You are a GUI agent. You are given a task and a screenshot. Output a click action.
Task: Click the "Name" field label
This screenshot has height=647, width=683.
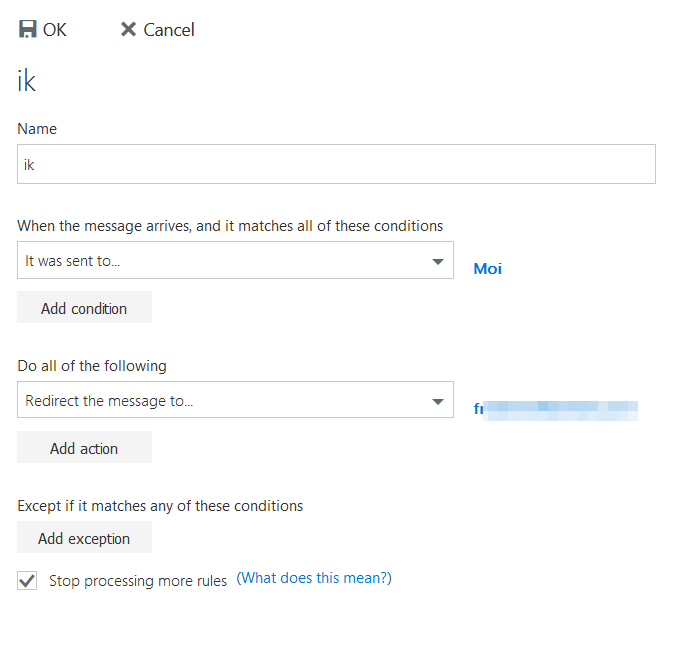37,129
